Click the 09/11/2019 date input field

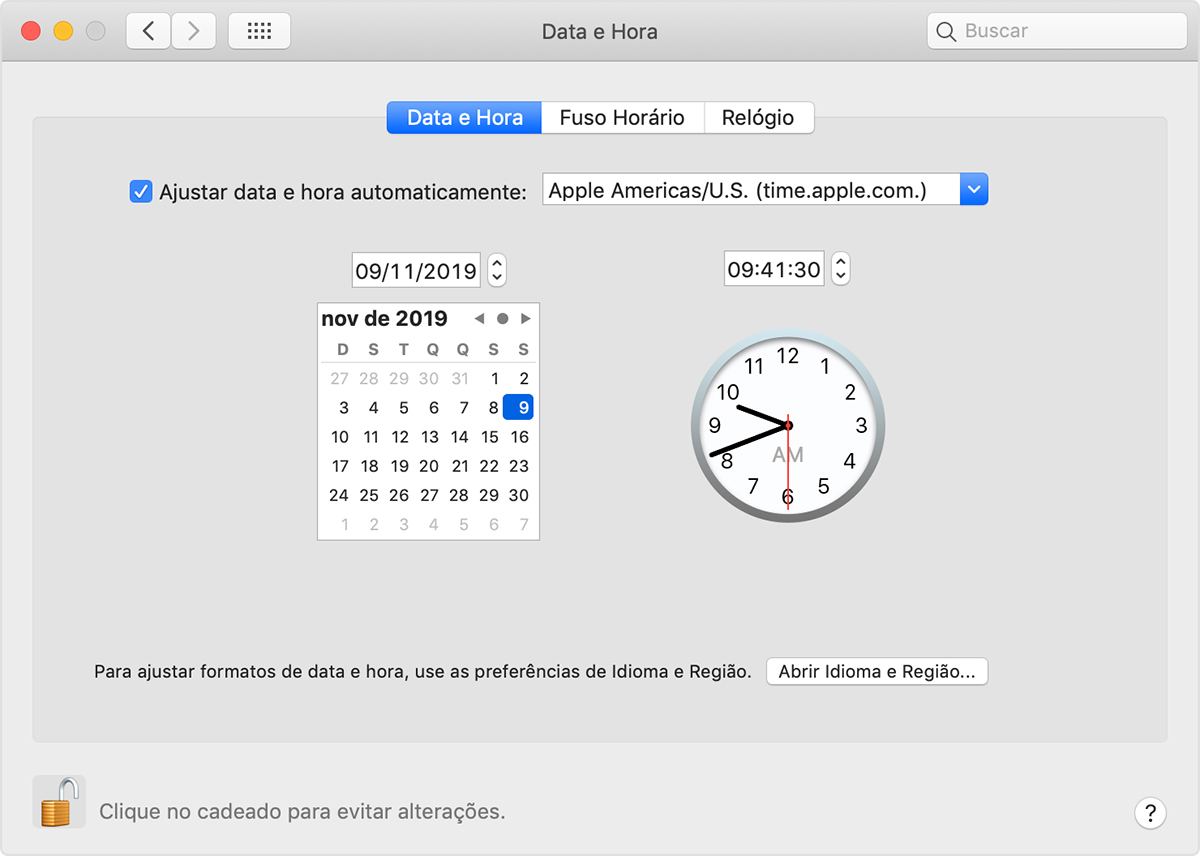point(416,270)
